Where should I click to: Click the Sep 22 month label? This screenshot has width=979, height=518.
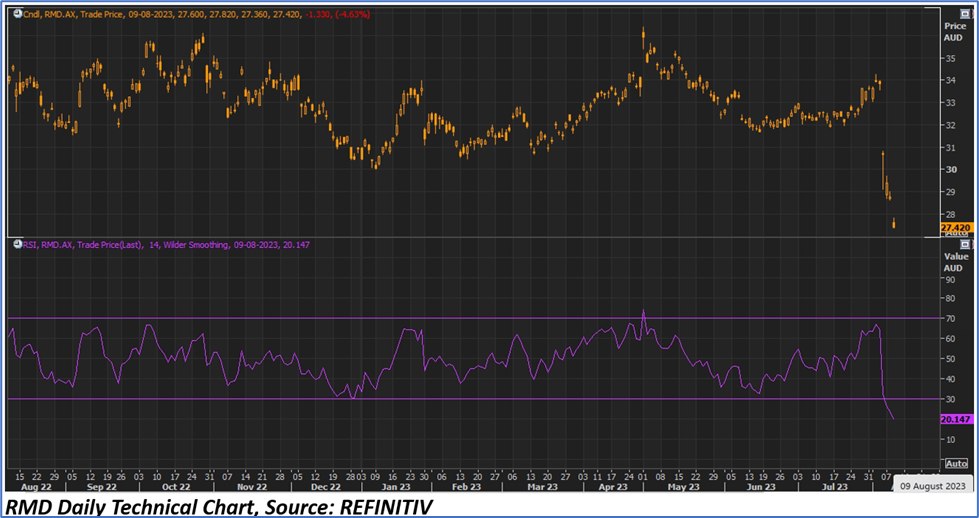pos(102,487)
